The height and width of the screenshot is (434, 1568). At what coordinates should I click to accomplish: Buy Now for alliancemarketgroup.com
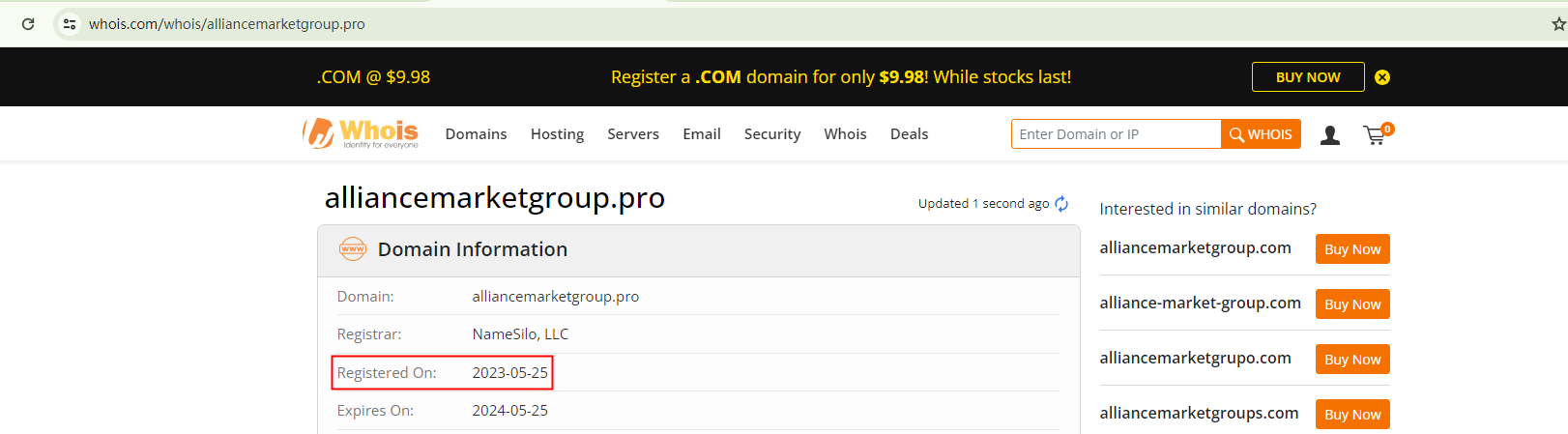[1351, 249]
